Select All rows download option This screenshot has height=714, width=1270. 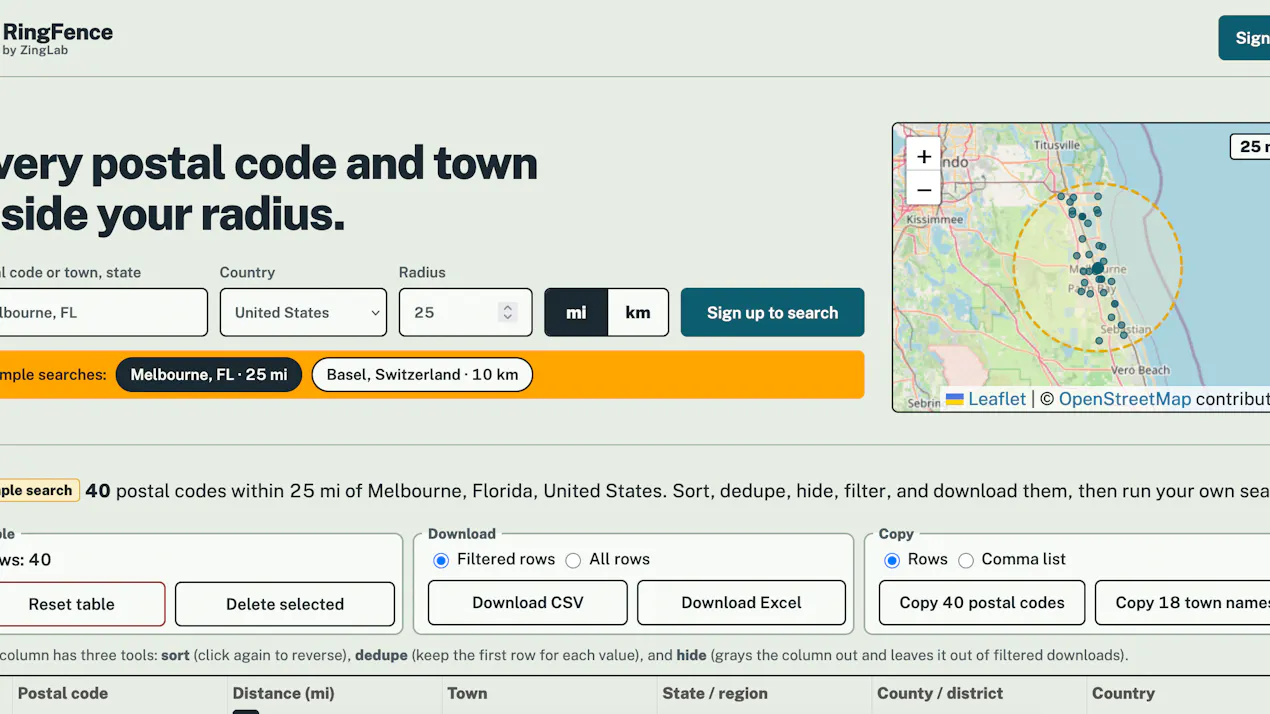(x=573, y=560)
